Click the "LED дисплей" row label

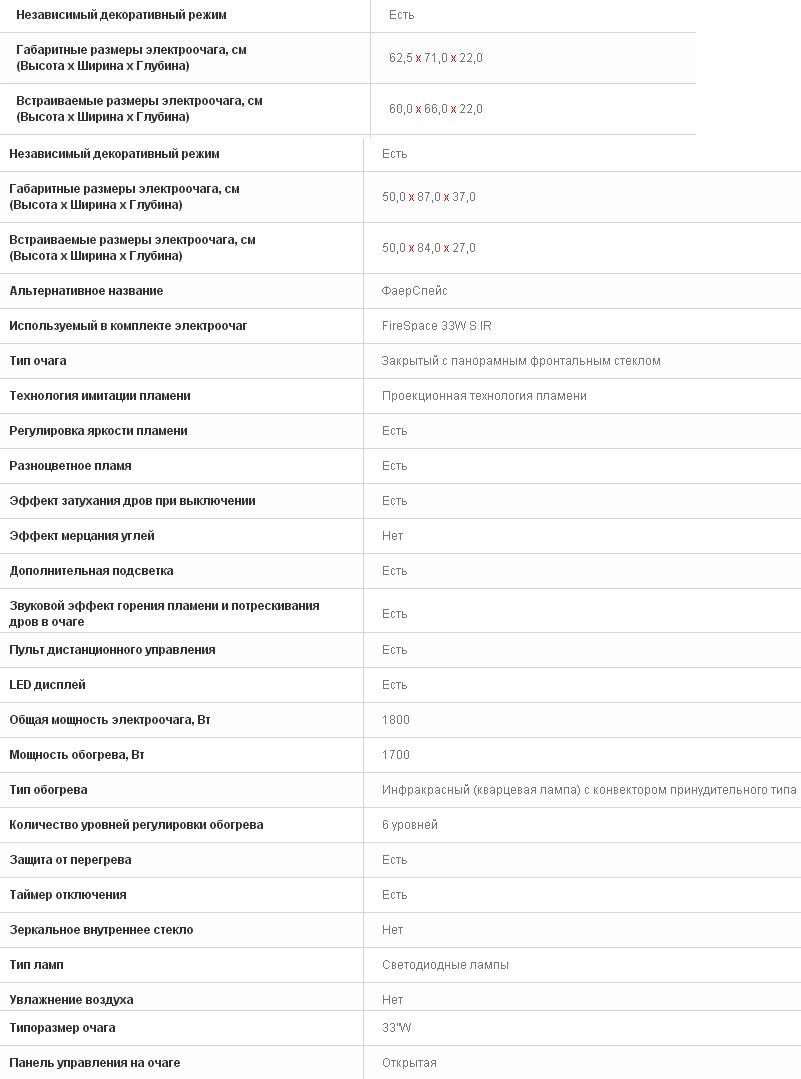click(x=47, y=685)
